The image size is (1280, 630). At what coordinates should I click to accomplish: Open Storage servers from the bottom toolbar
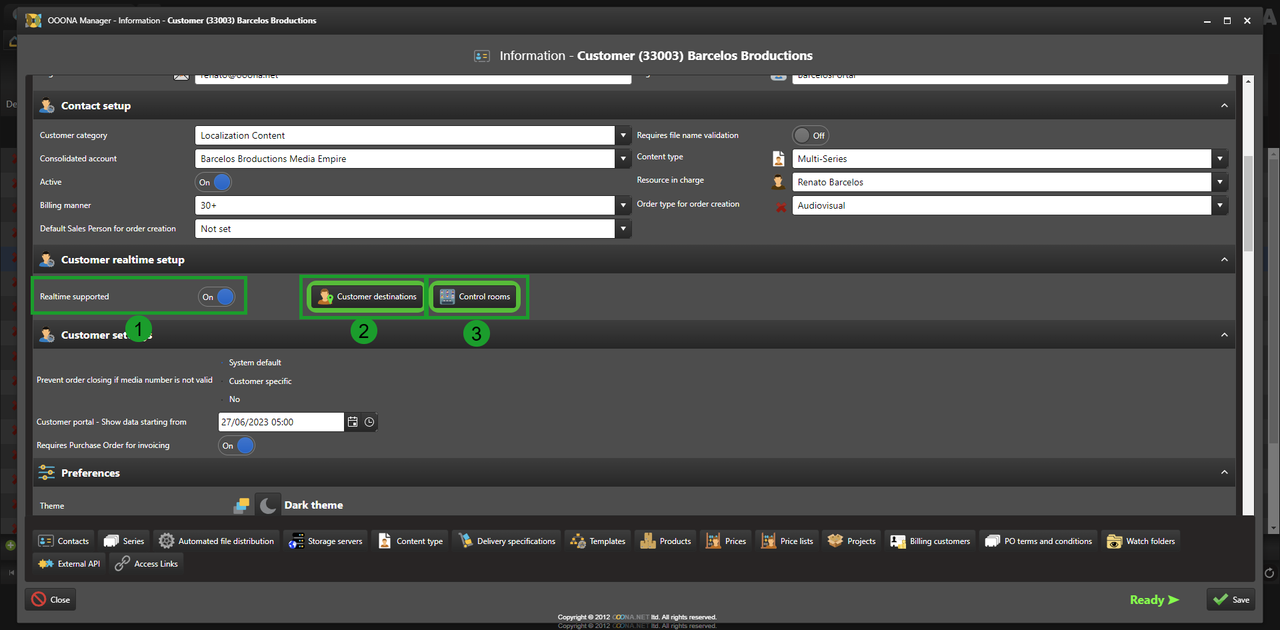[325, 541]
